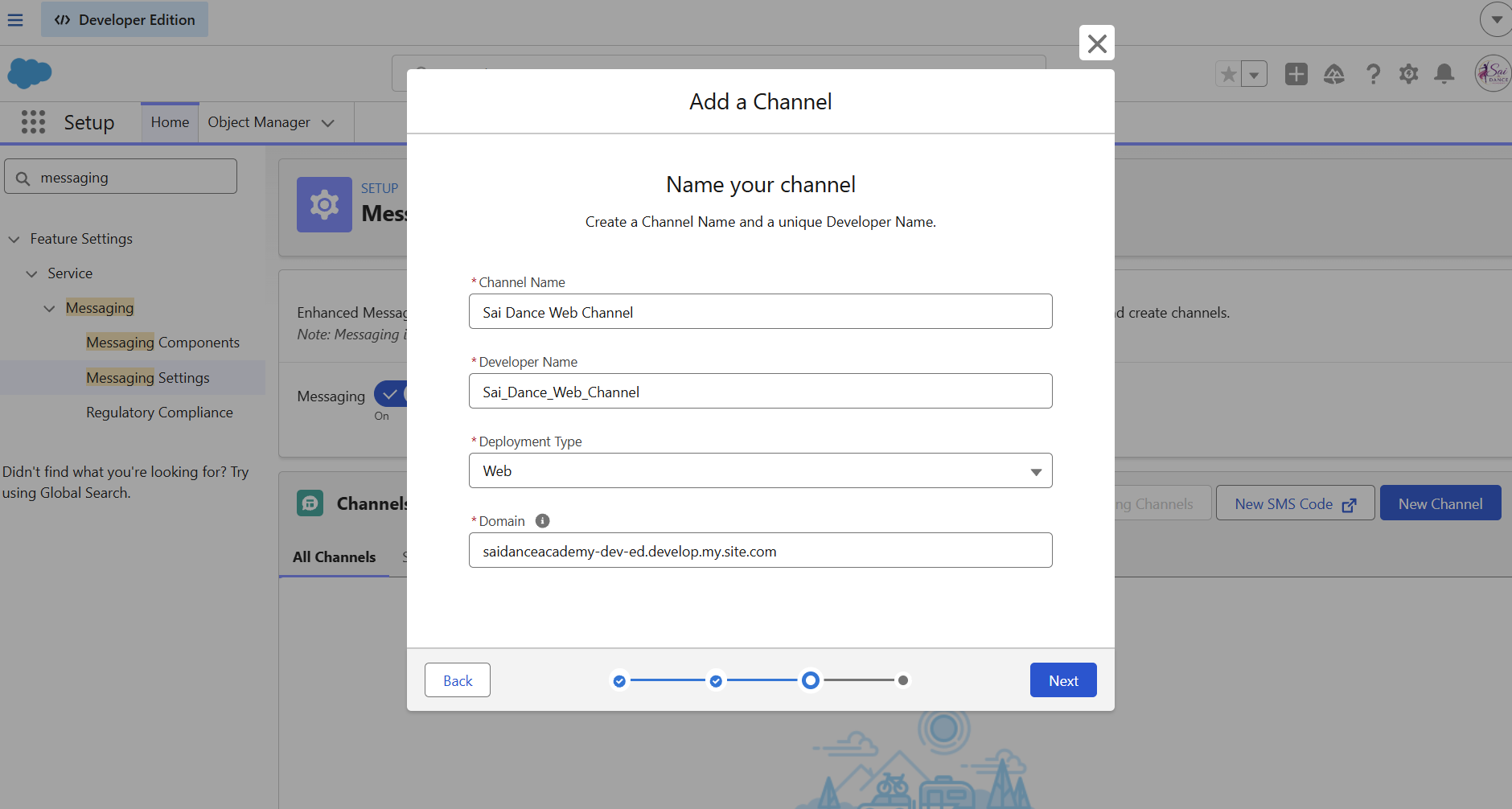Click the Channel Name input field
1512x809 pixels.
761,311
